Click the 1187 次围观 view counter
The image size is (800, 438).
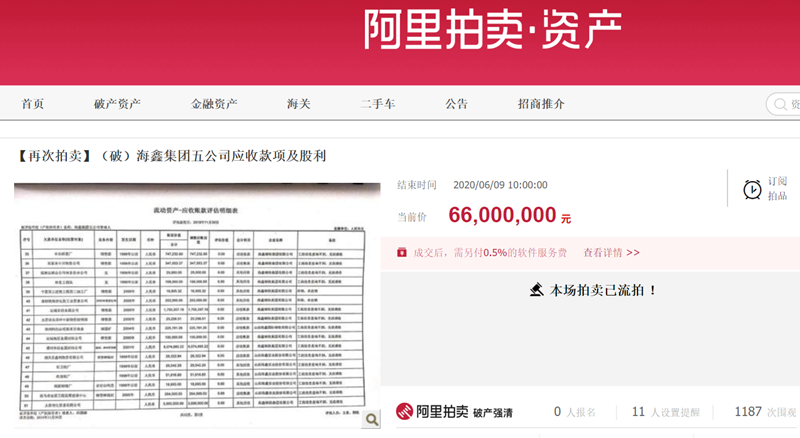(765, 412)
